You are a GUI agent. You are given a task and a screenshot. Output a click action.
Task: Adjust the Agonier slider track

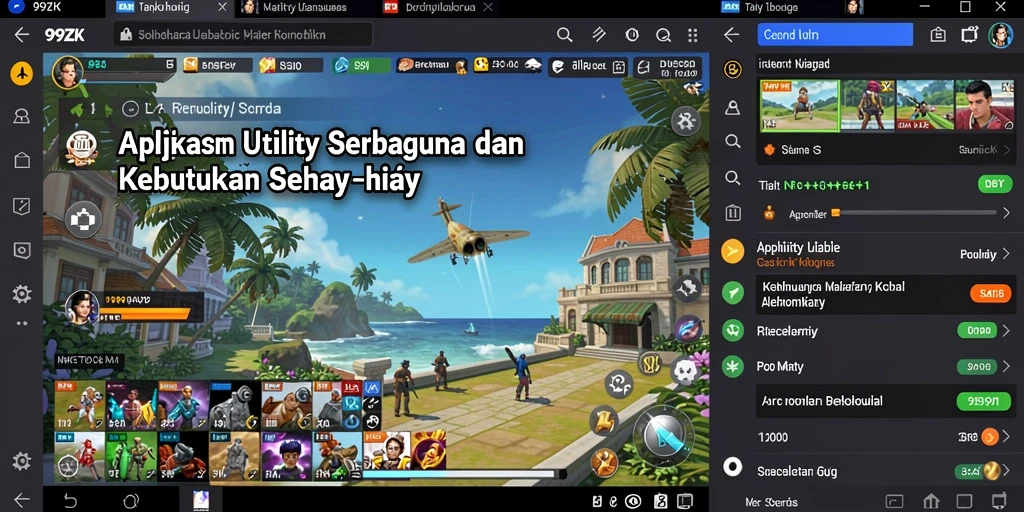[913, 213]
